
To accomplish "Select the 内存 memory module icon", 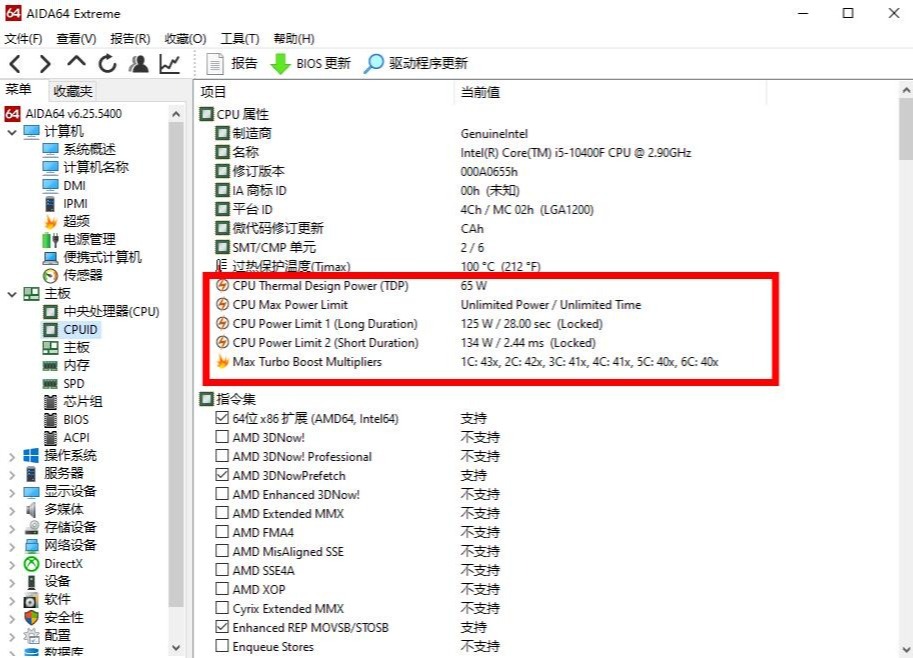I will (x=51, y=366).
